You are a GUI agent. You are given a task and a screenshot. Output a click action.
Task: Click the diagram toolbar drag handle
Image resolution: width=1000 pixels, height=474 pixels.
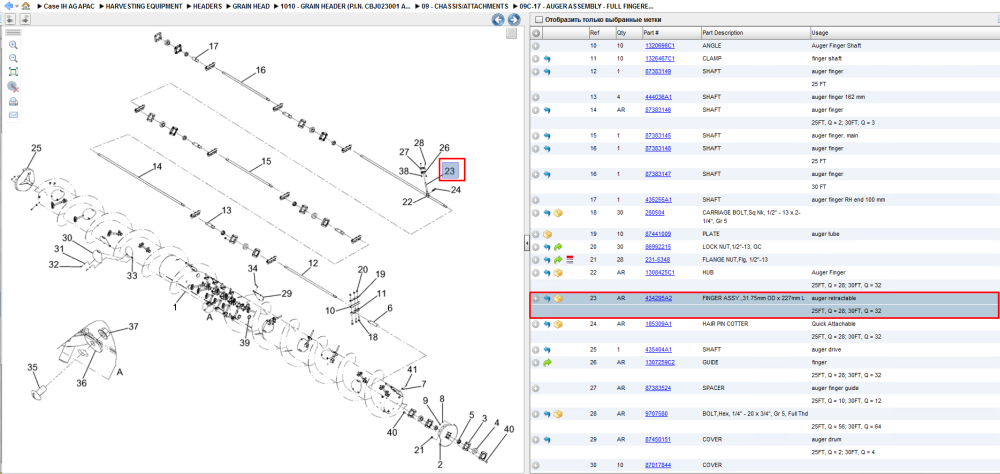[13, 32]
